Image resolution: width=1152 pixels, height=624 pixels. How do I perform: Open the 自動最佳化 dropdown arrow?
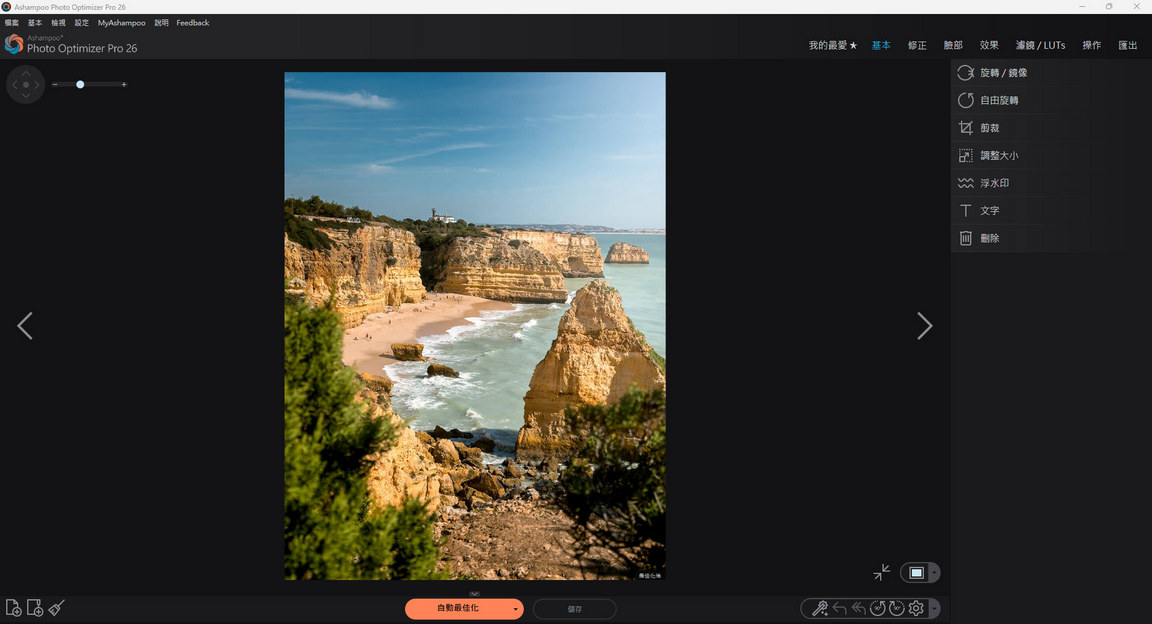point(515,608)
